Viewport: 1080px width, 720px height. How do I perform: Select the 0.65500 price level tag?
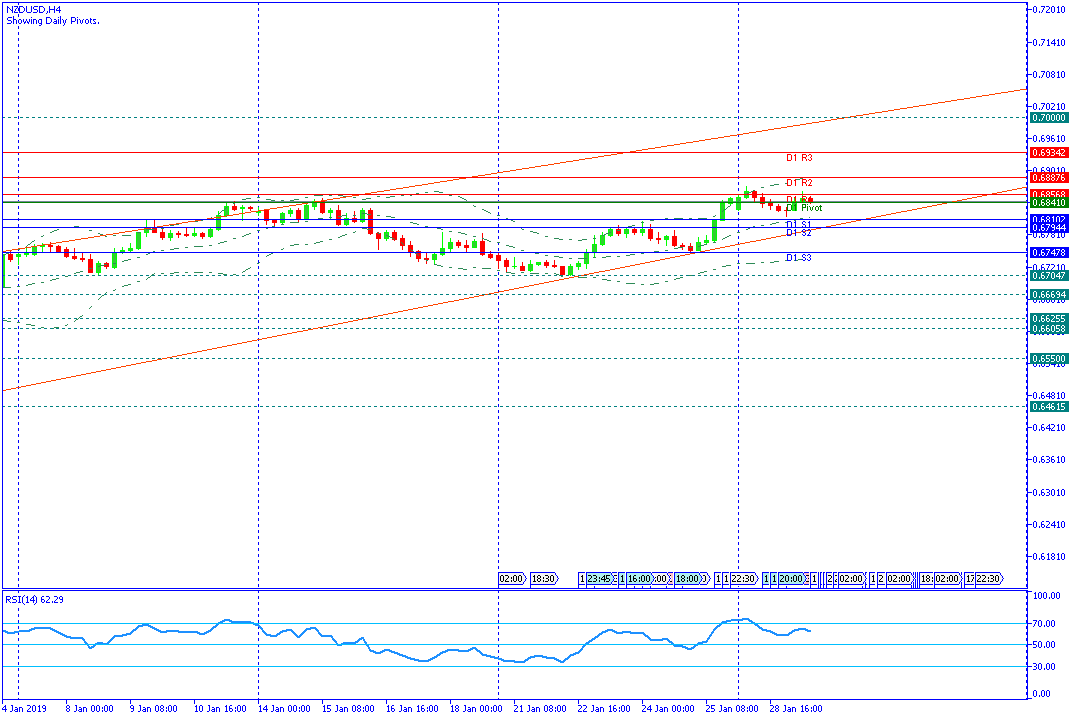click(x=1049, y=358)
